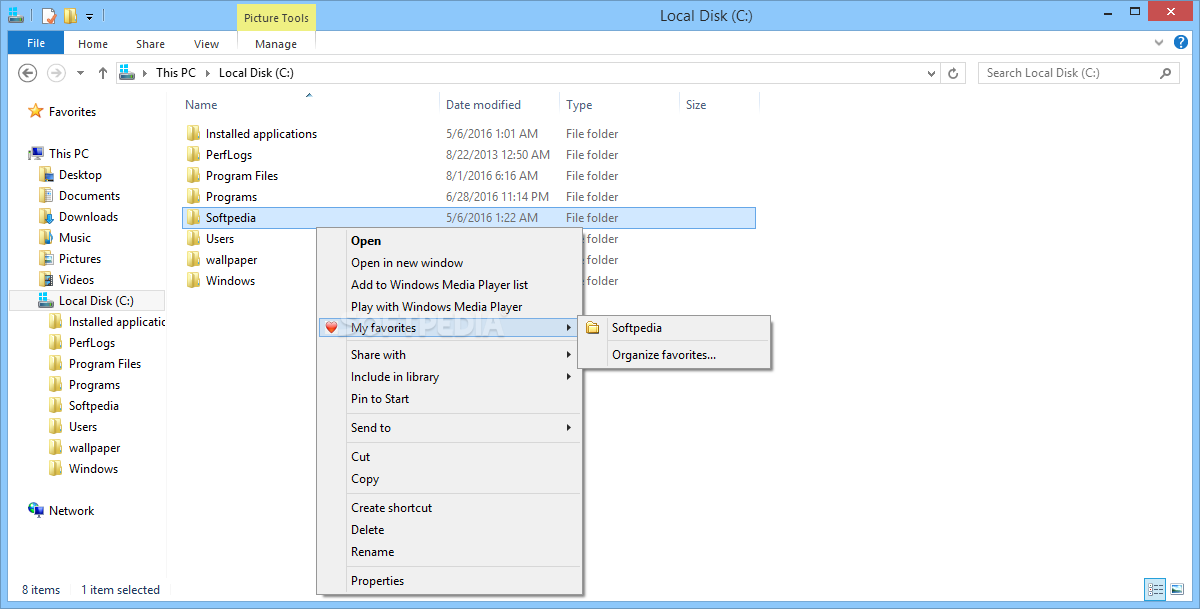Switch to the Share ribbon tab

coord(151,44)
